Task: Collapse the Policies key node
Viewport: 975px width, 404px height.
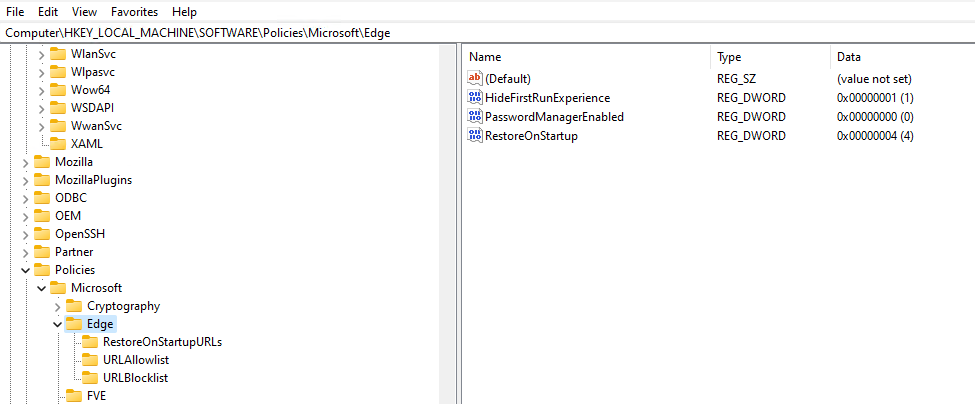Action: (x=25, y=270)
